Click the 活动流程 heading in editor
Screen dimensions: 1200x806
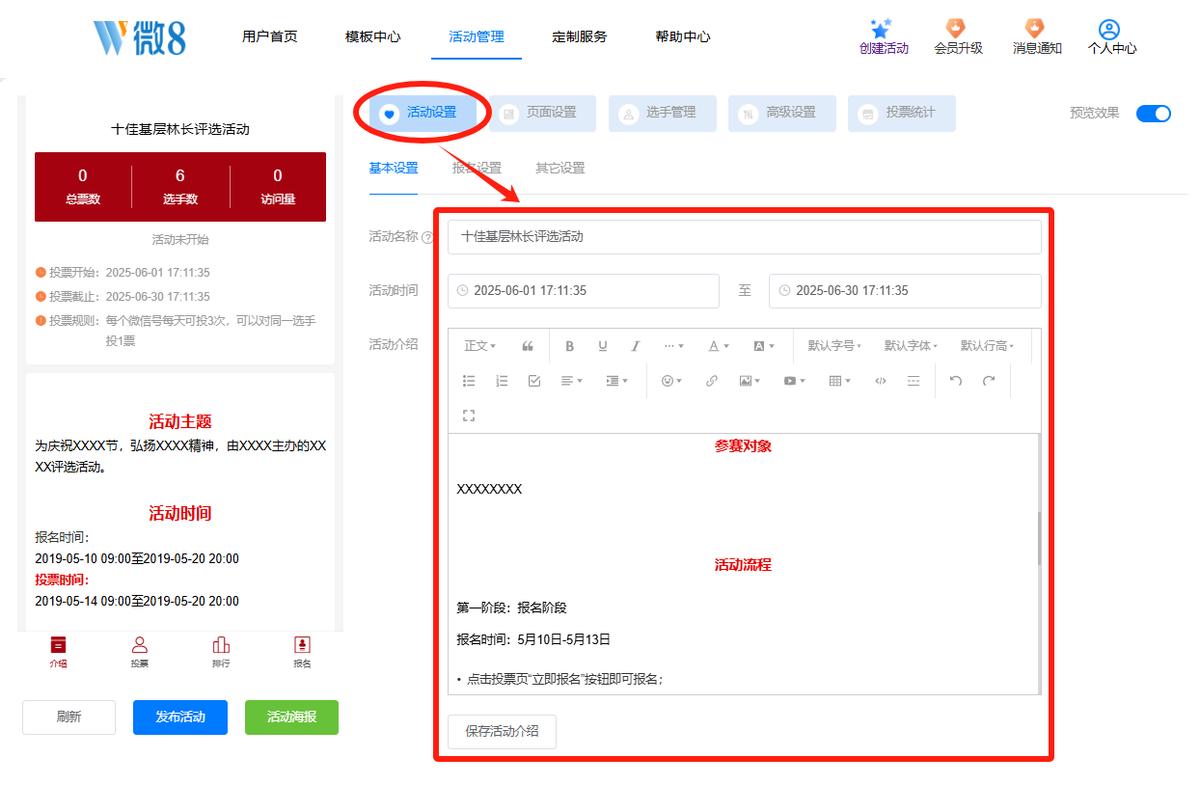coord(743,565)
